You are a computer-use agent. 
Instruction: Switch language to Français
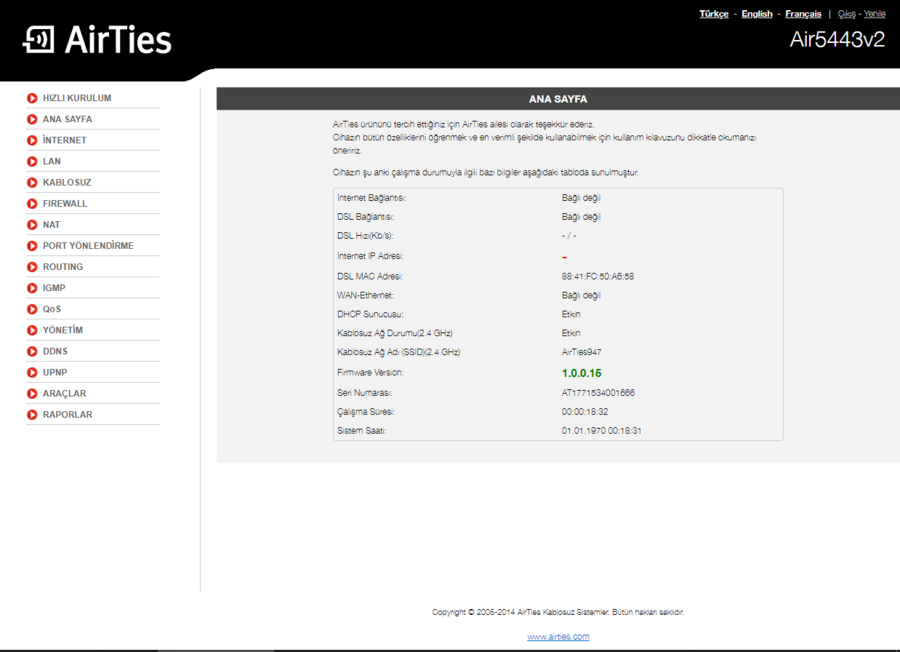click(x=803, y=14)
